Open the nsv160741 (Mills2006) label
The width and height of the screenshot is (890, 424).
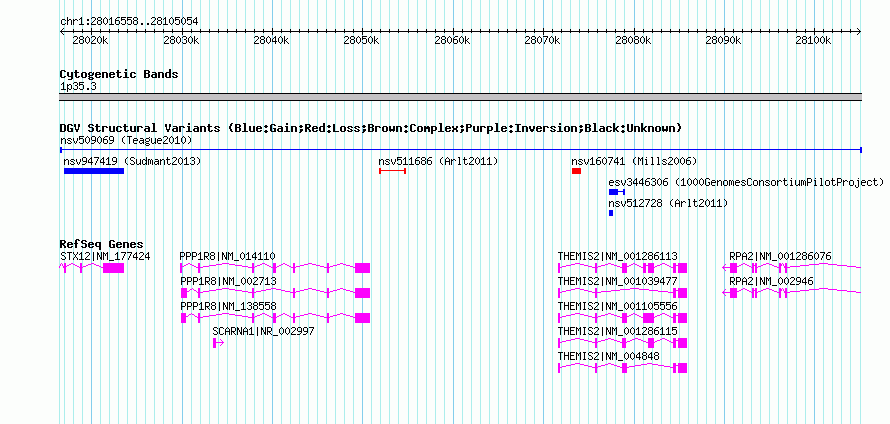click(634, 161)
